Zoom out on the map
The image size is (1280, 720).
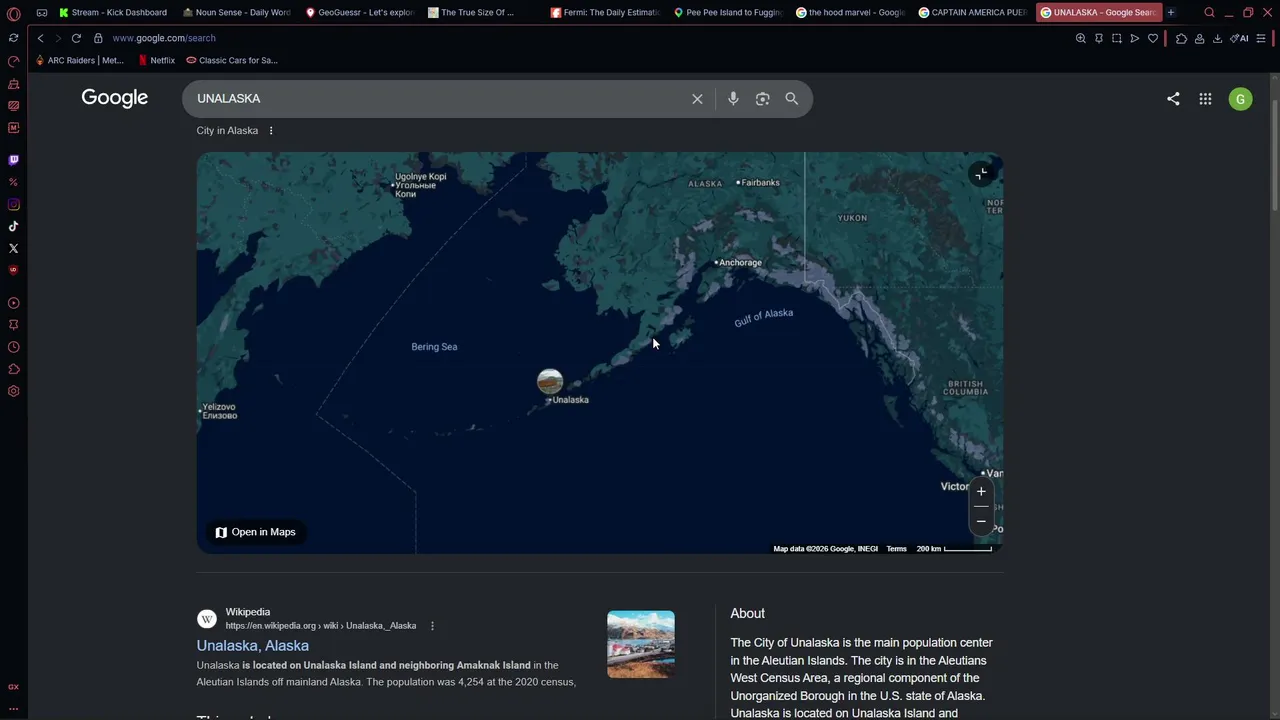click(x=981, y=521)
